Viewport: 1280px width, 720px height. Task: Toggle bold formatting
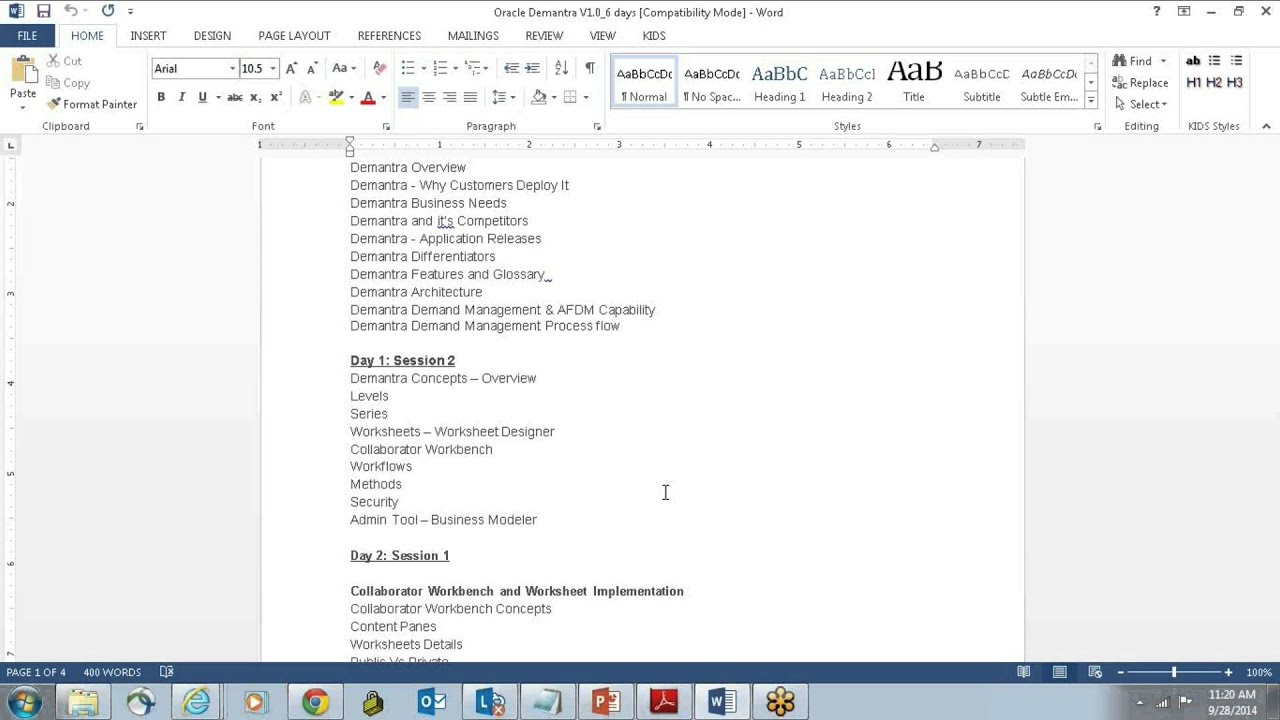(161, 97)
